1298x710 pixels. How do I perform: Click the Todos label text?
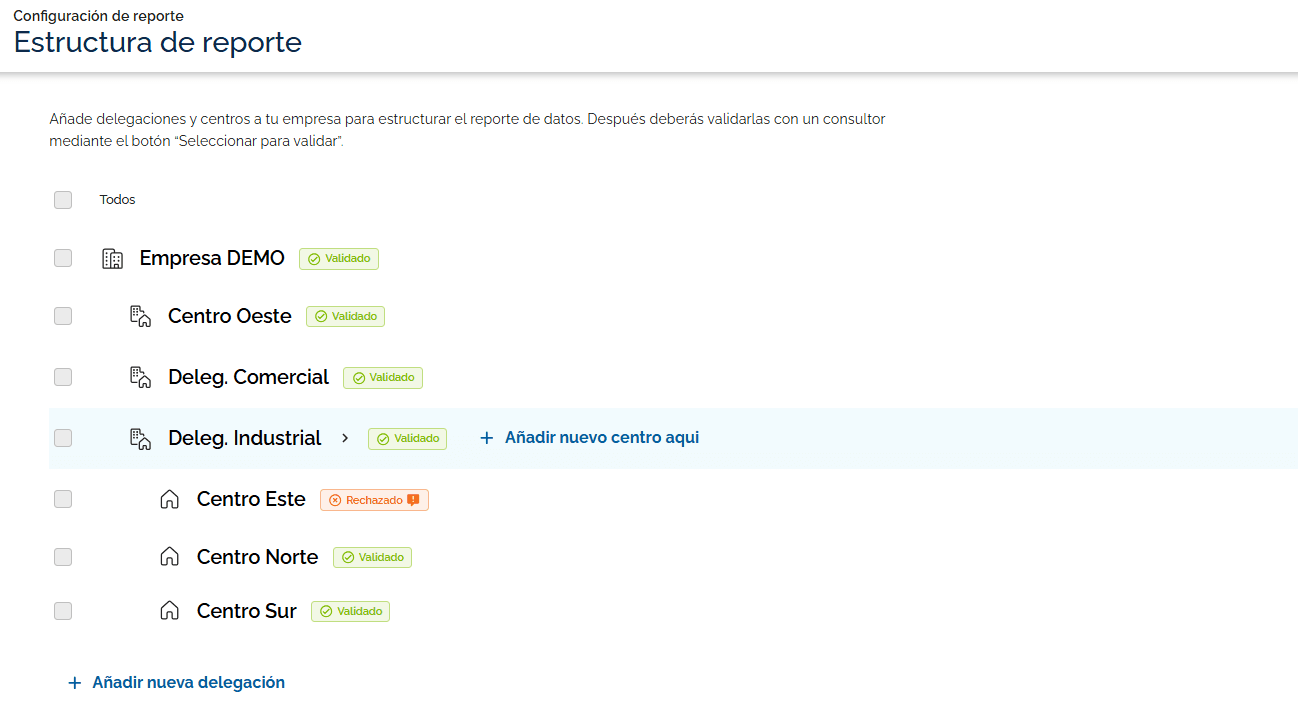pyautogui.click(x=118, y=200)
